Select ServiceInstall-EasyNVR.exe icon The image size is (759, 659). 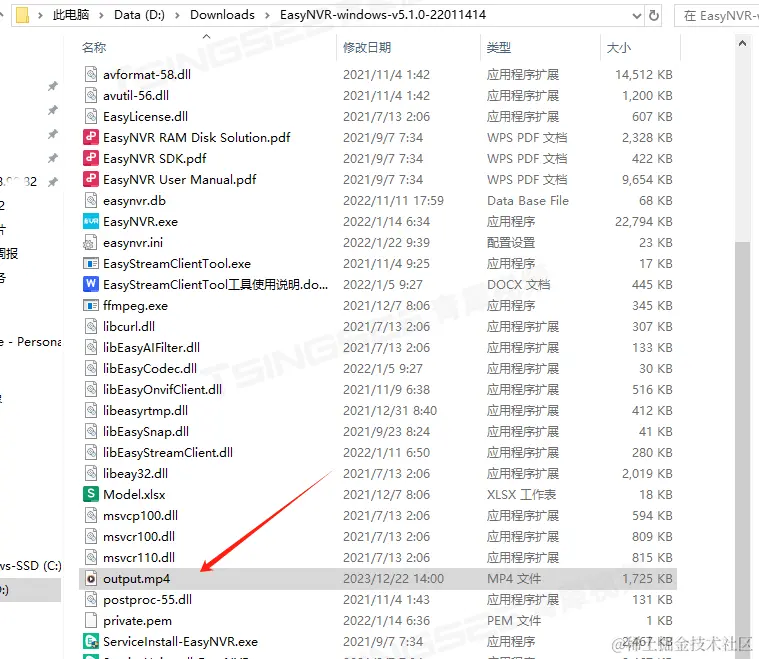pos(91,642)
